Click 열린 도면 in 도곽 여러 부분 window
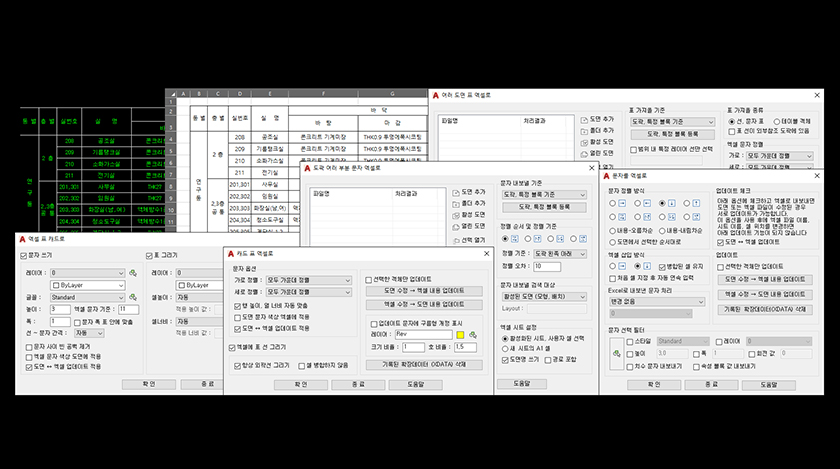The image size is (840, 469). (469, 226)
